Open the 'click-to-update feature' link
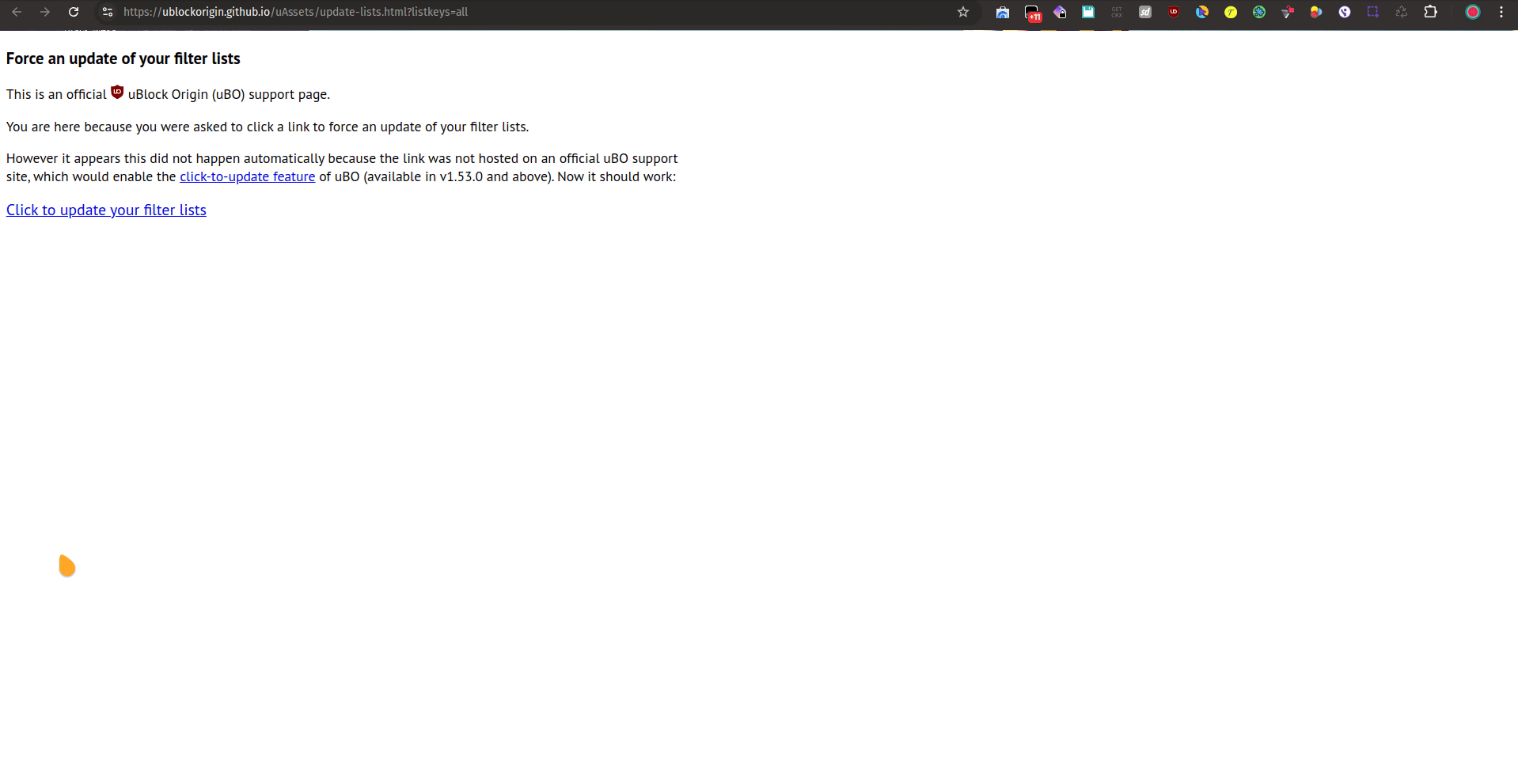Viewport: 1518px width, 784px height. click(247, 177)
